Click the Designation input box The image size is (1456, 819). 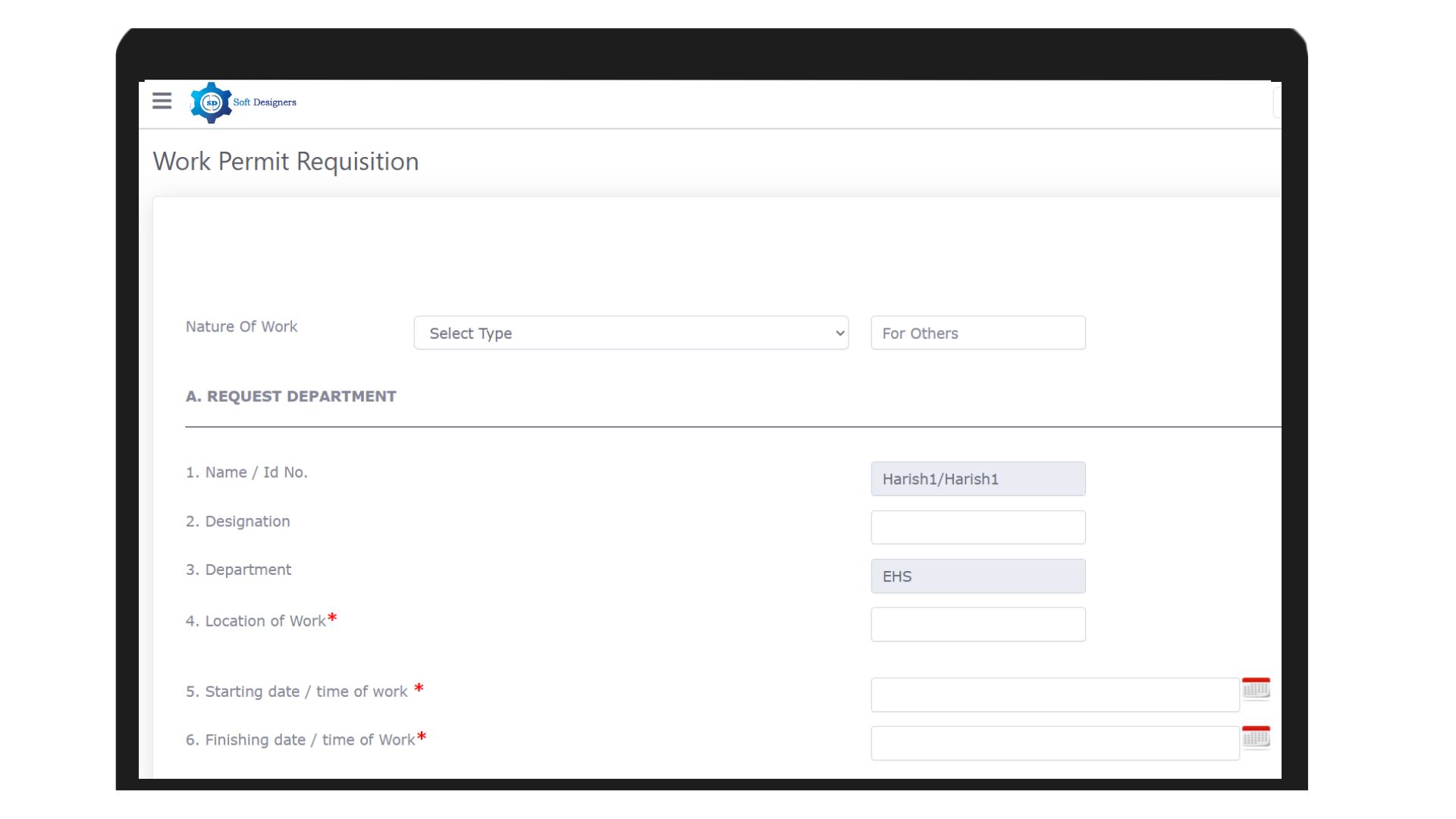click(x=977, y=527)
